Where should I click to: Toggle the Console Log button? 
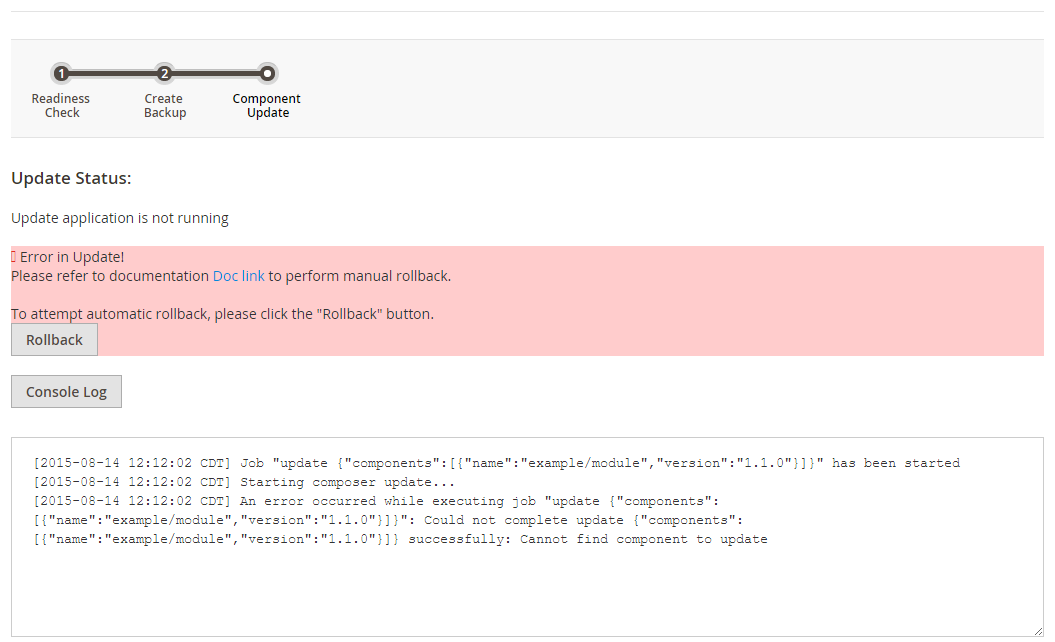[66, 392]
